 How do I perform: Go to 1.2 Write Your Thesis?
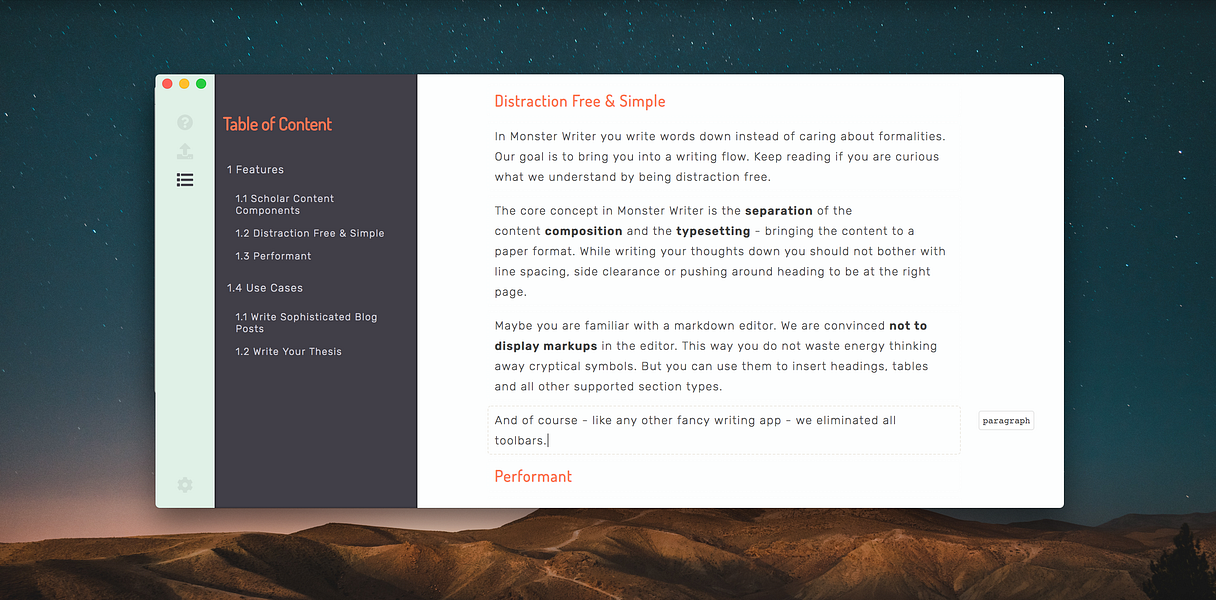click(x=288, y=352)
